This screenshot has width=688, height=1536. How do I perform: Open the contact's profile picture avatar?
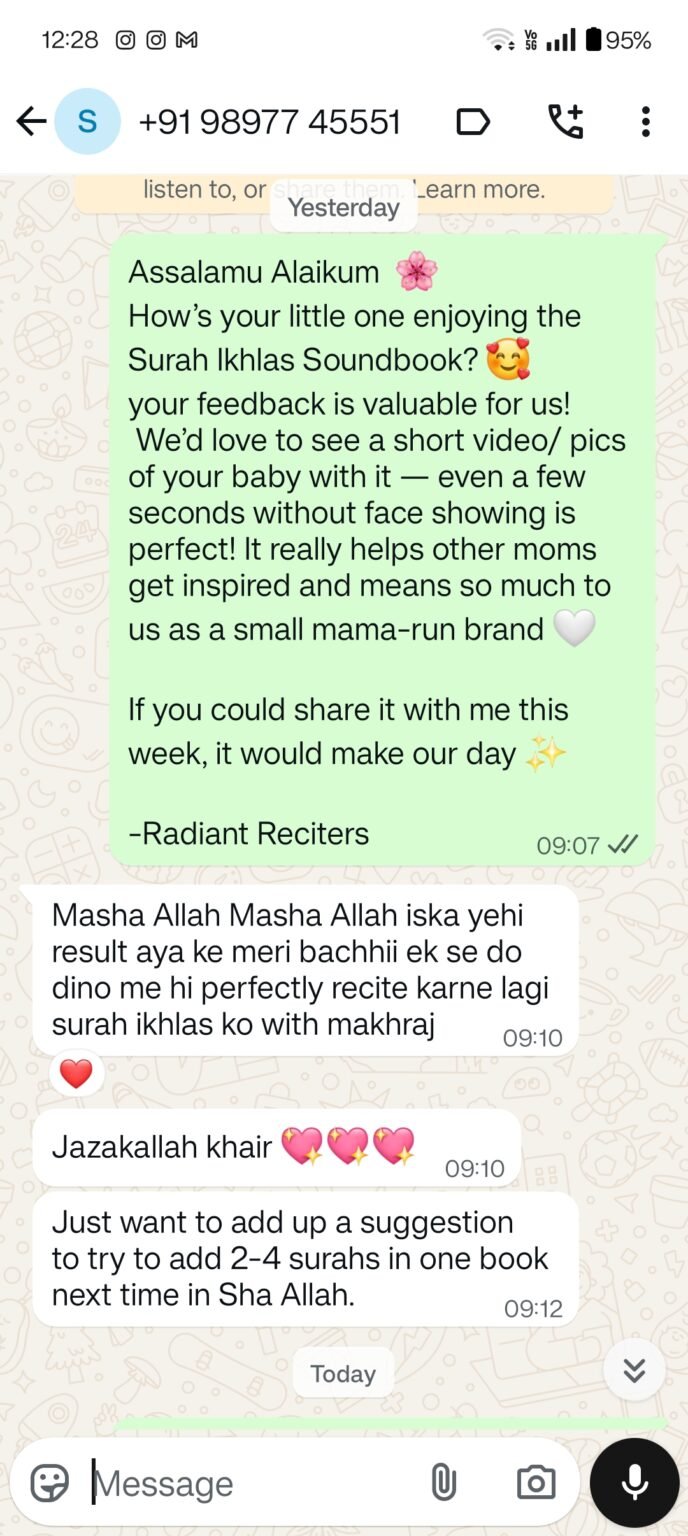[87, 122]
